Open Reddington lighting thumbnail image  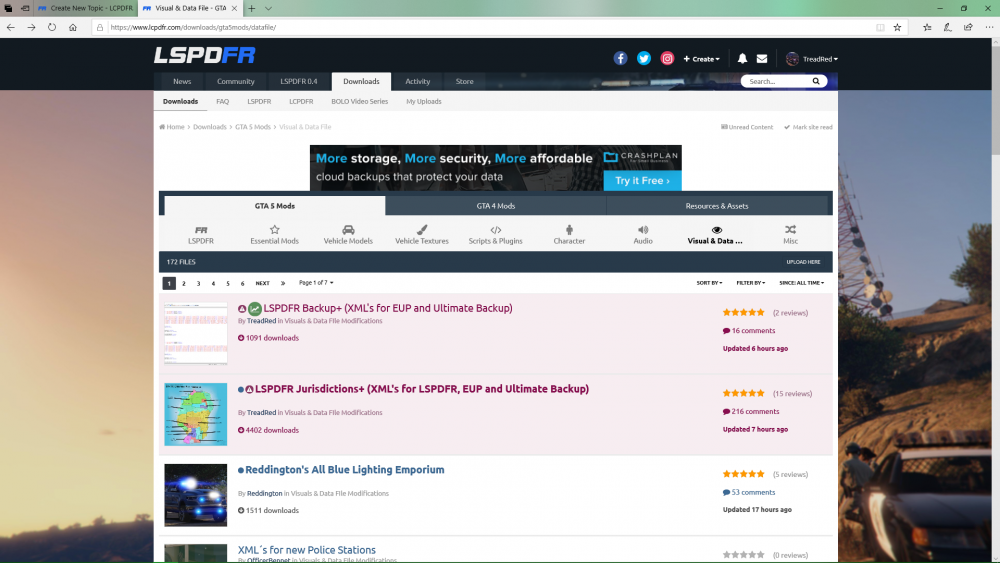click(x=196, y=495)
